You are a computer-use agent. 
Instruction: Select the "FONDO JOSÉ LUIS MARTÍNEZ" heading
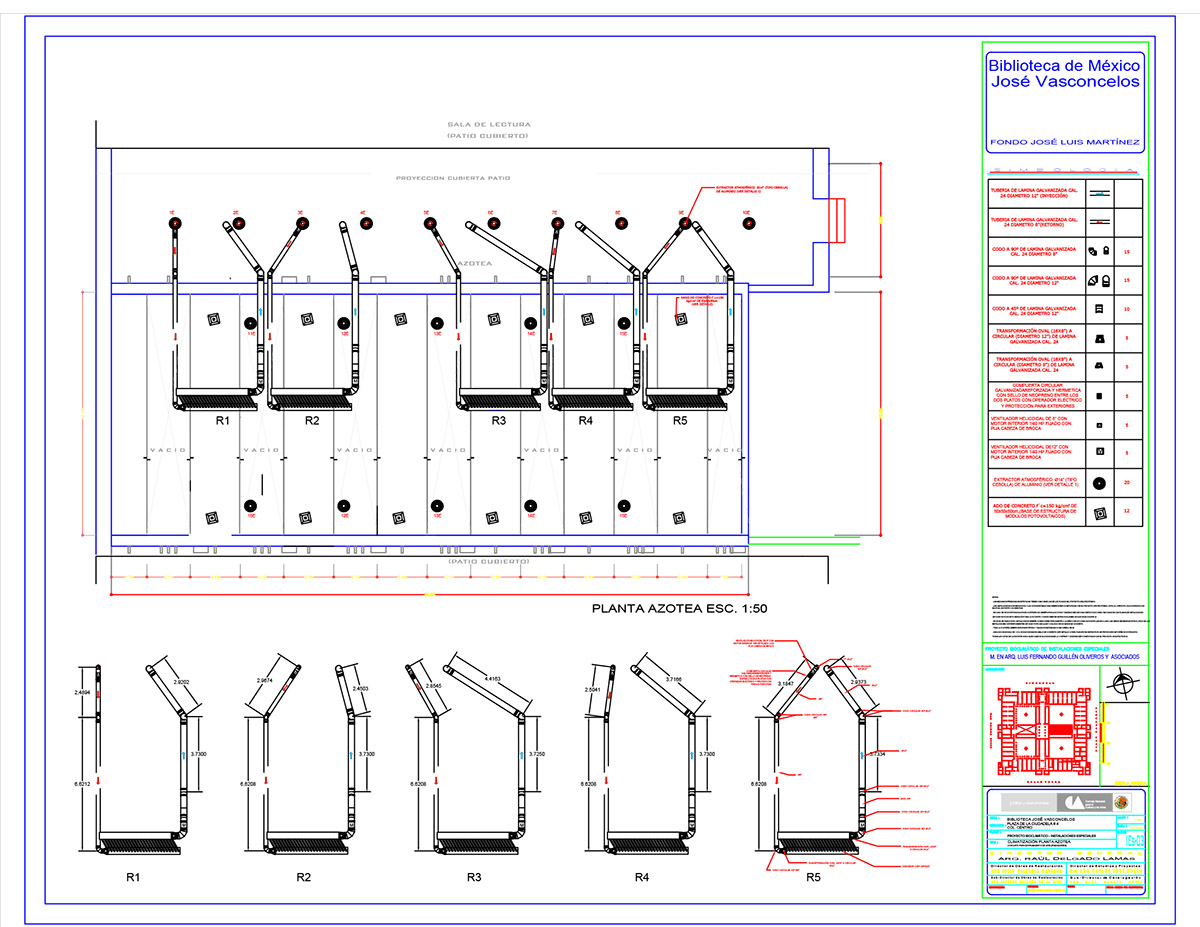pyautogui.click(x=1064, y=142)
